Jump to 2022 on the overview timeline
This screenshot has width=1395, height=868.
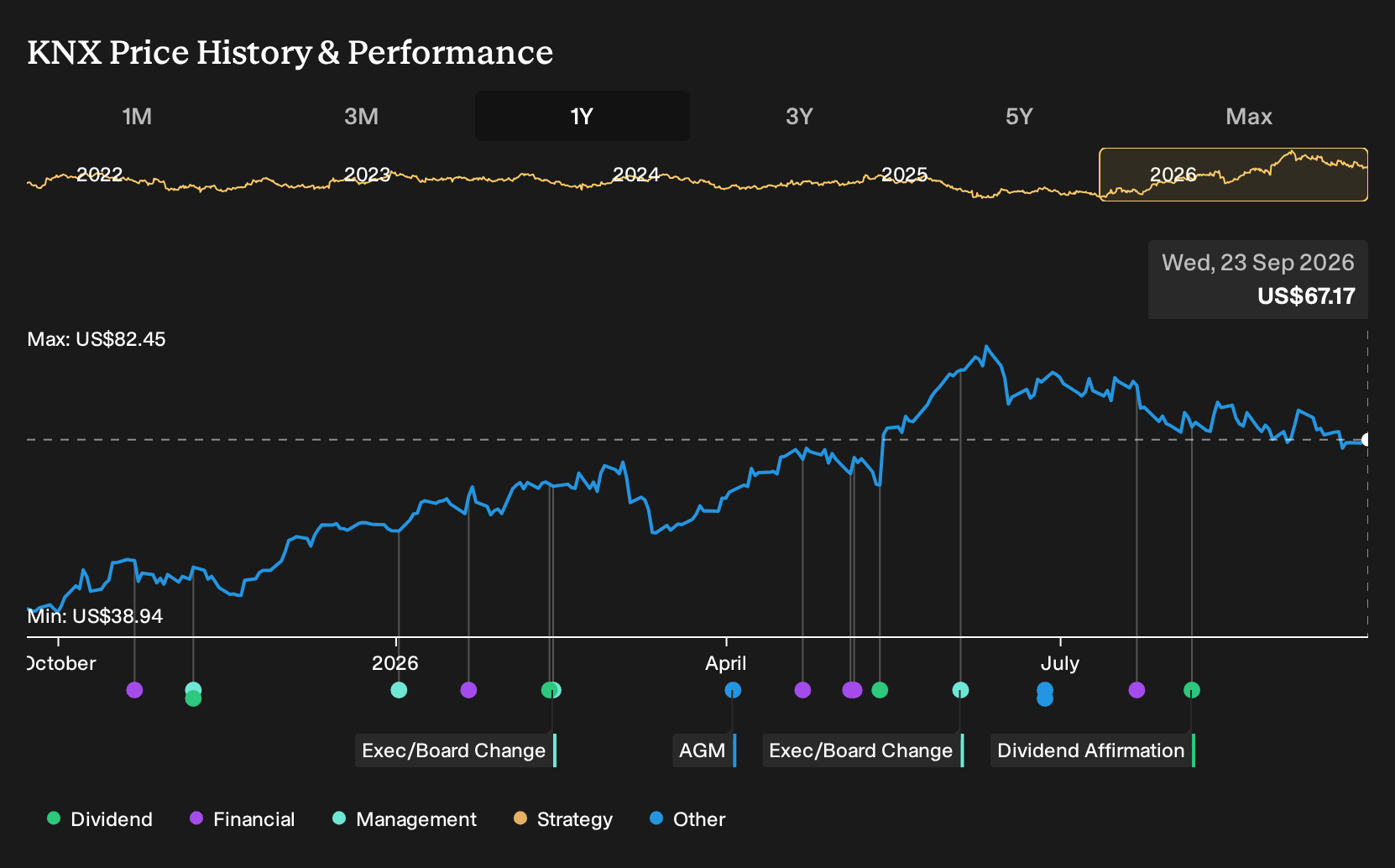tap(99, 175)
